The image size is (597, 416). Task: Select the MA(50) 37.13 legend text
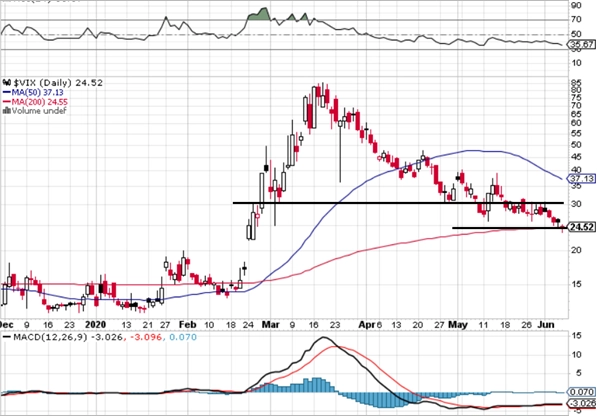(x=37, y=92)
